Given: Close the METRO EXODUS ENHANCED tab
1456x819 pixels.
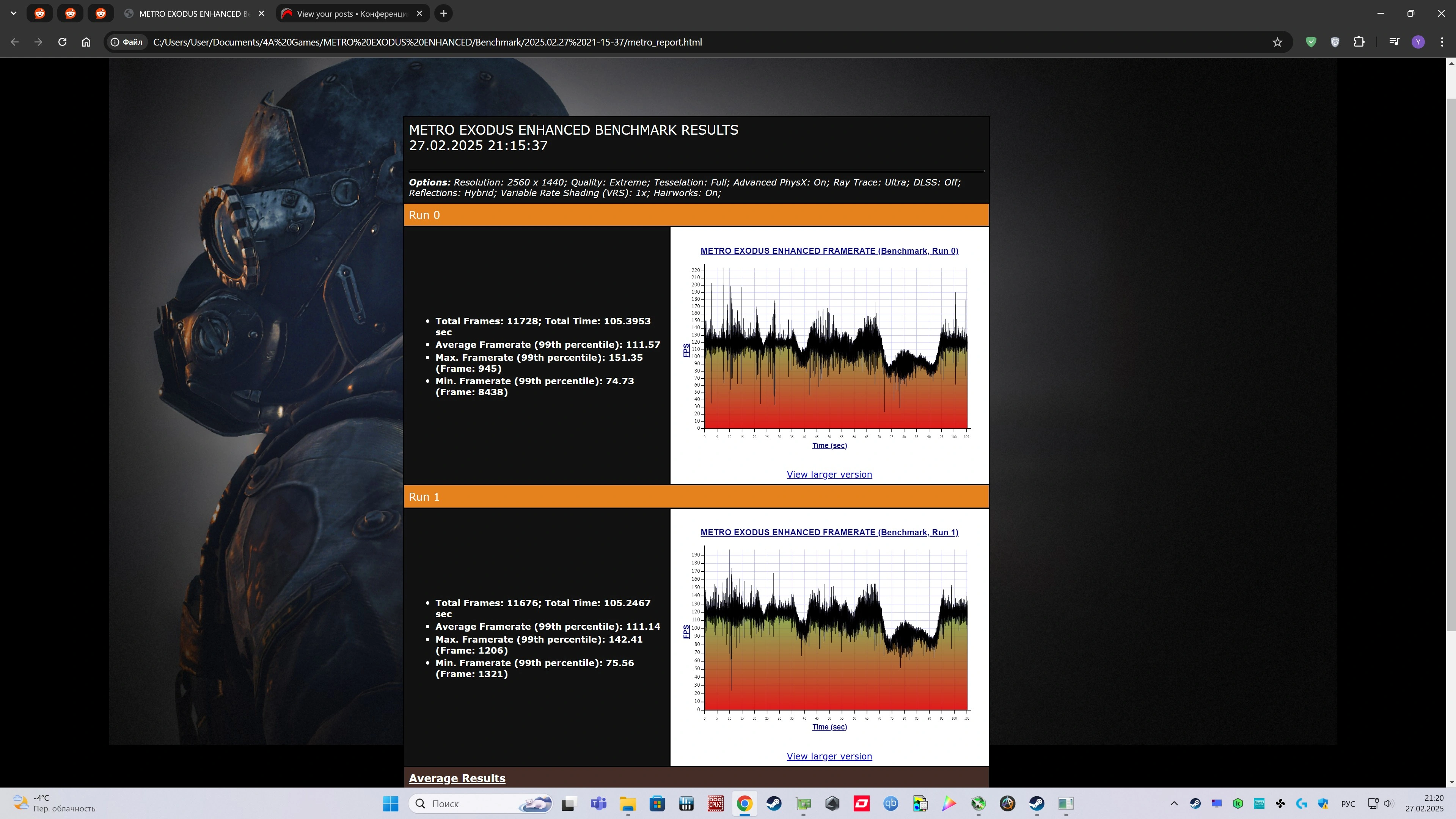Looking at the screenshot, I should click(x=261, y=14).
